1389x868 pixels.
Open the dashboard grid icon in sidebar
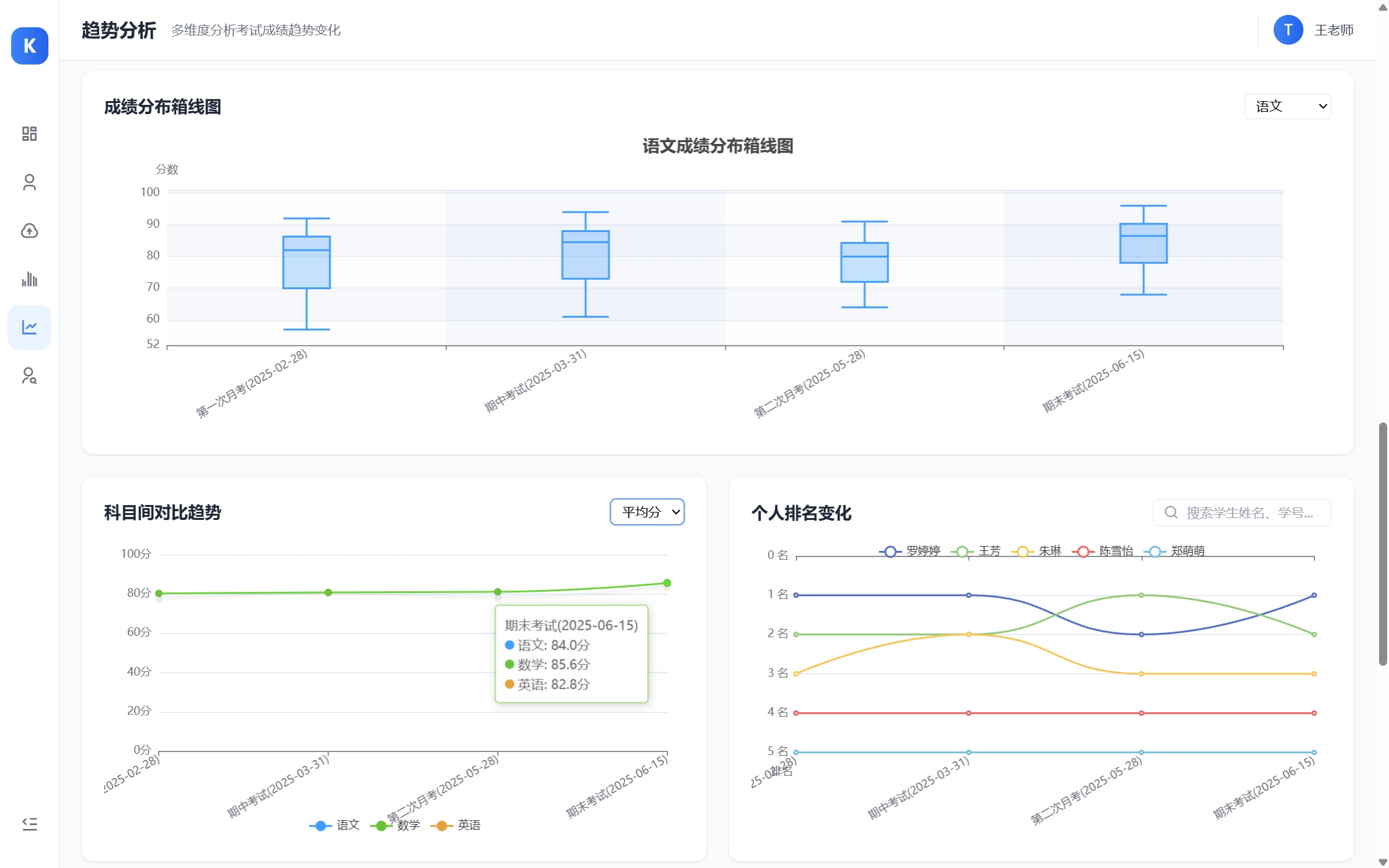29,133
